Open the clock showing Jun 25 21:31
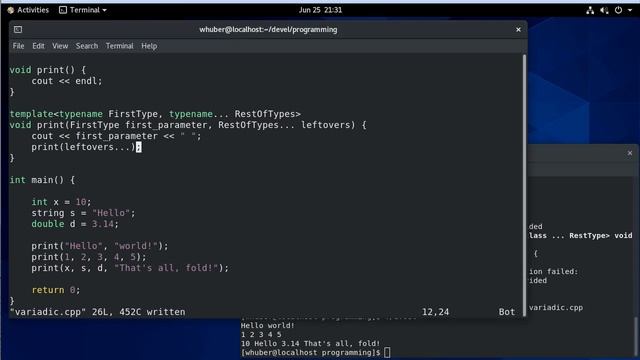 pos(320,10)
